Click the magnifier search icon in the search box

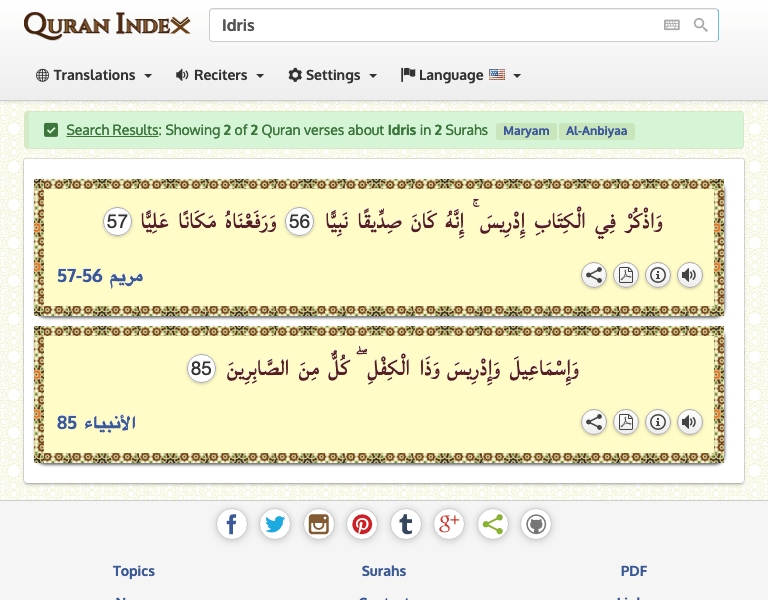tap(701, 26)
